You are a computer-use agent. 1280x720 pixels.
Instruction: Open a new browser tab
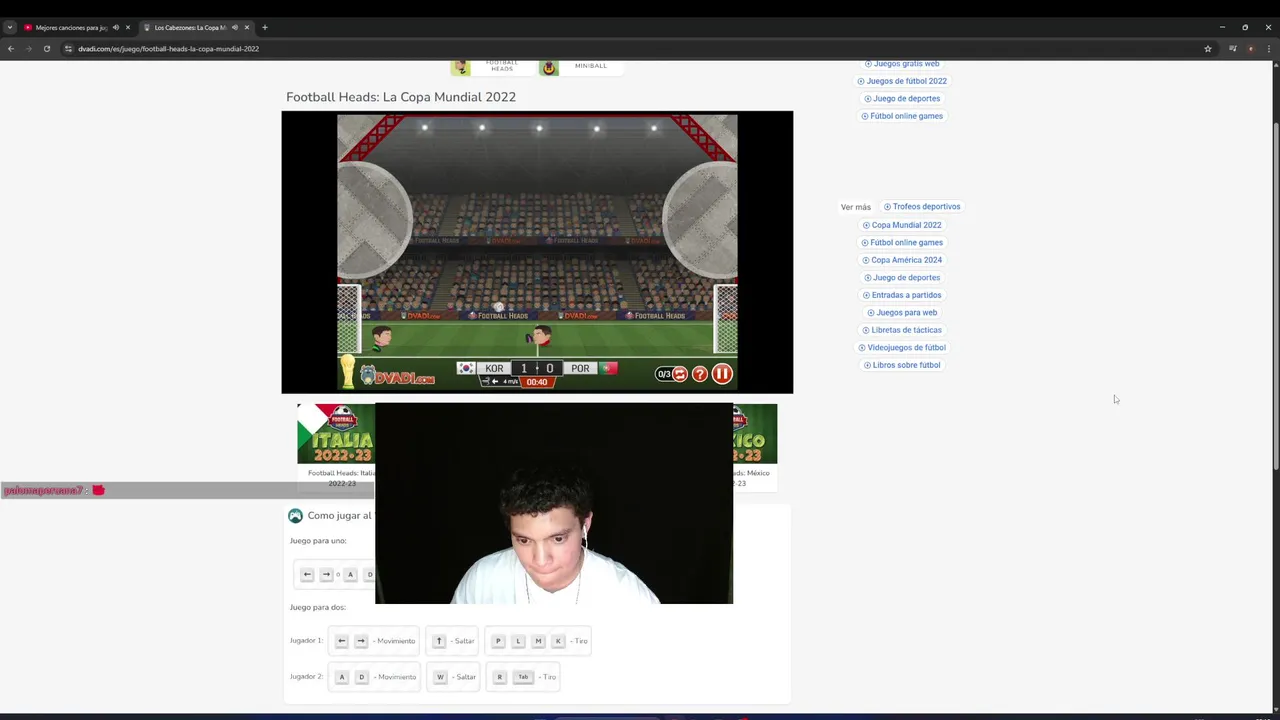(264, 27)
